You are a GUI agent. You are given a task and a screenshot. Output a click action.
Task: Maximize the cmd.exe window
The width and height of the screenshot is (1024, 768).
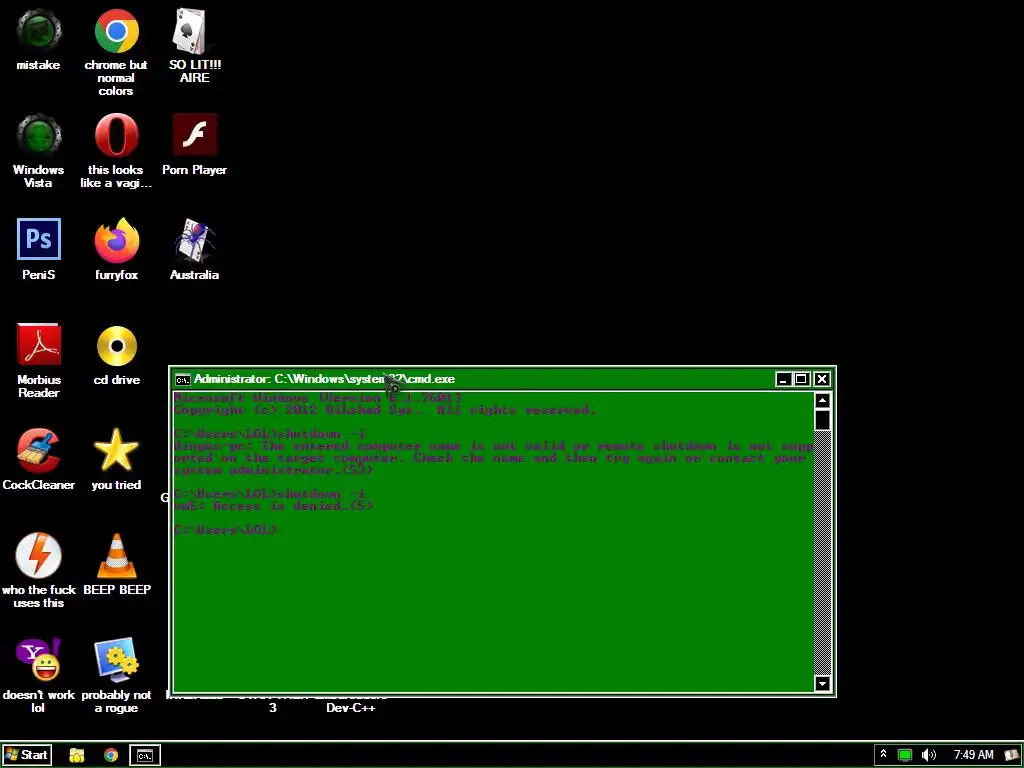(801, 379)
